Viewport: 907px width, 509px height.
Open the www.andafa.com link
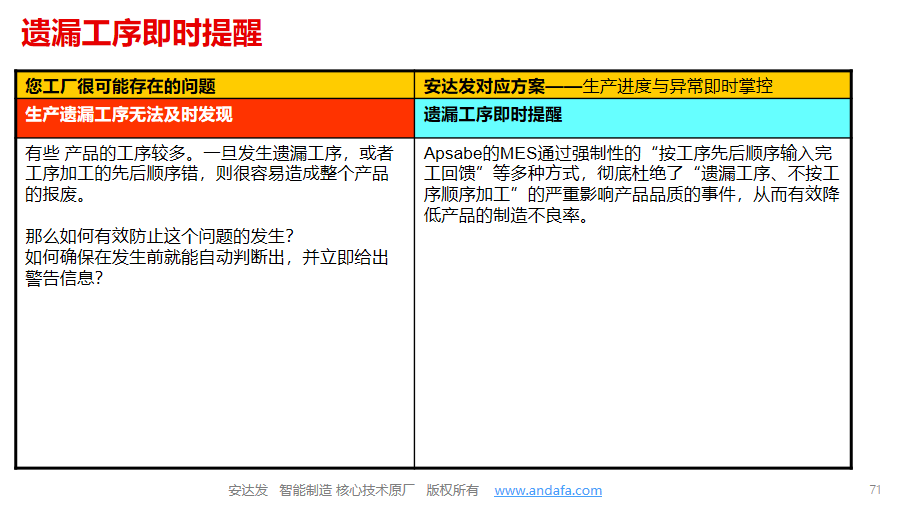548,490
